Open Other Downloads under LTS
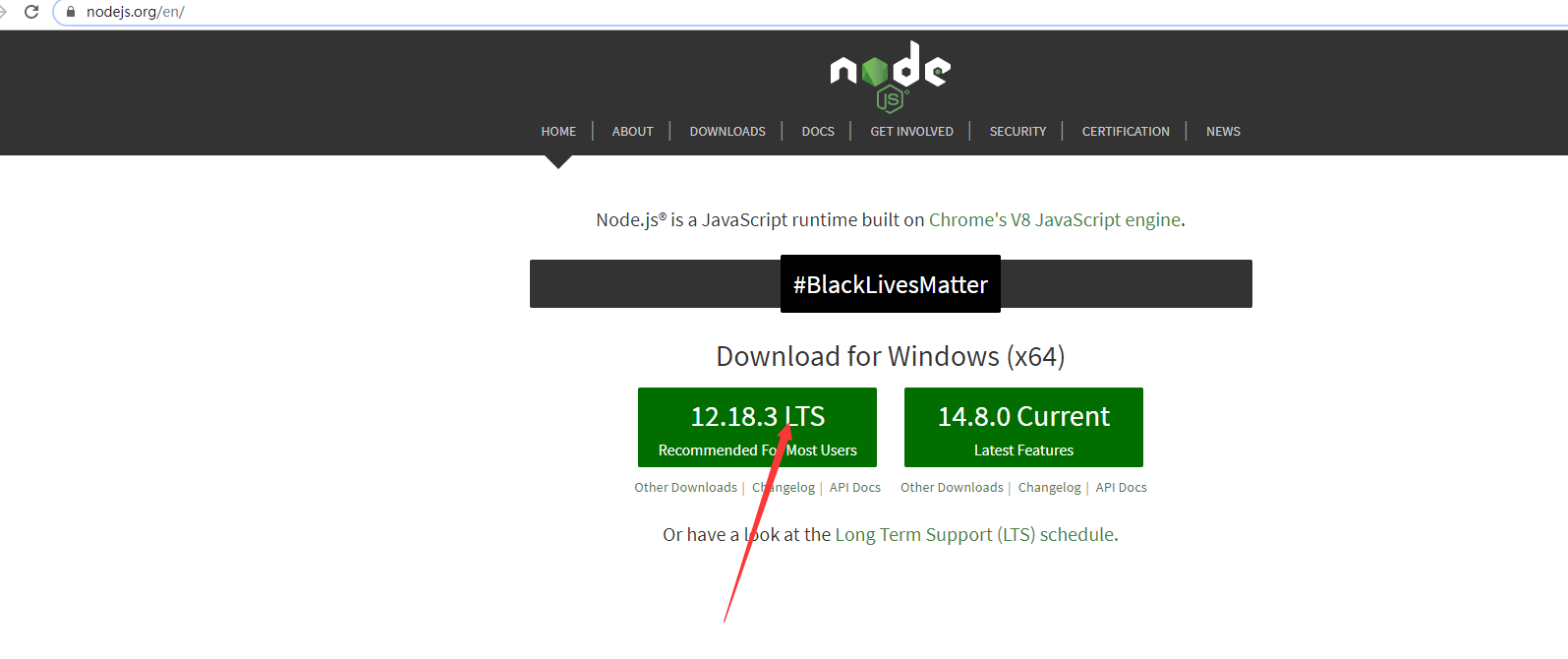The width and height of the screenshot is (1568, 659). tap(685, 488)
